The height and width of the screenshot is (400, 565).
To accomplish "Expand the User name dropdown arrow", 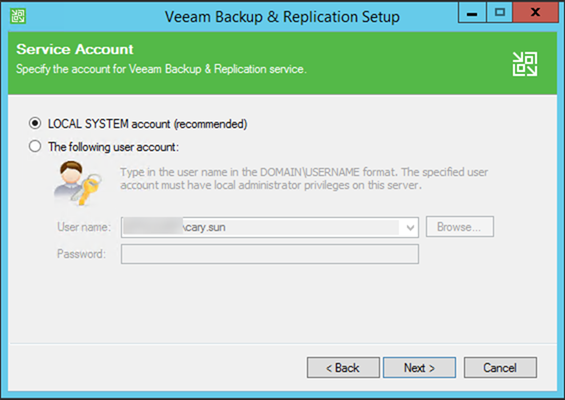I will pos(410,227).
